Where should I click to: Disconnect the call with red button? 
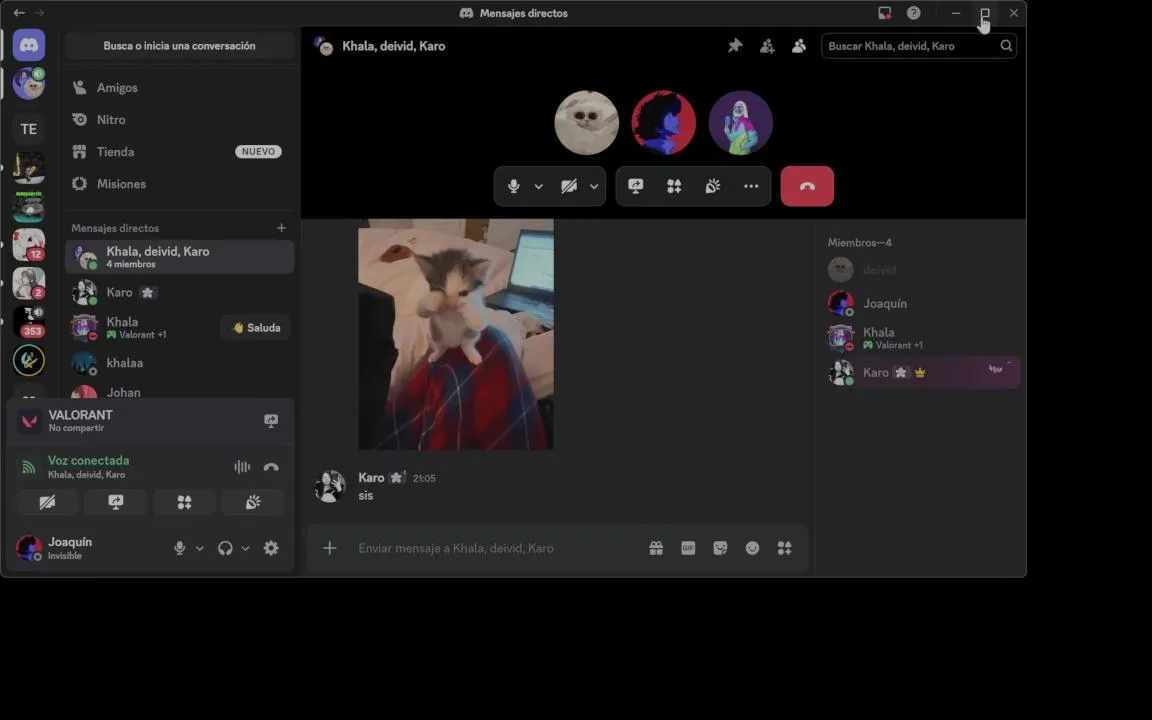pos(807,186)
